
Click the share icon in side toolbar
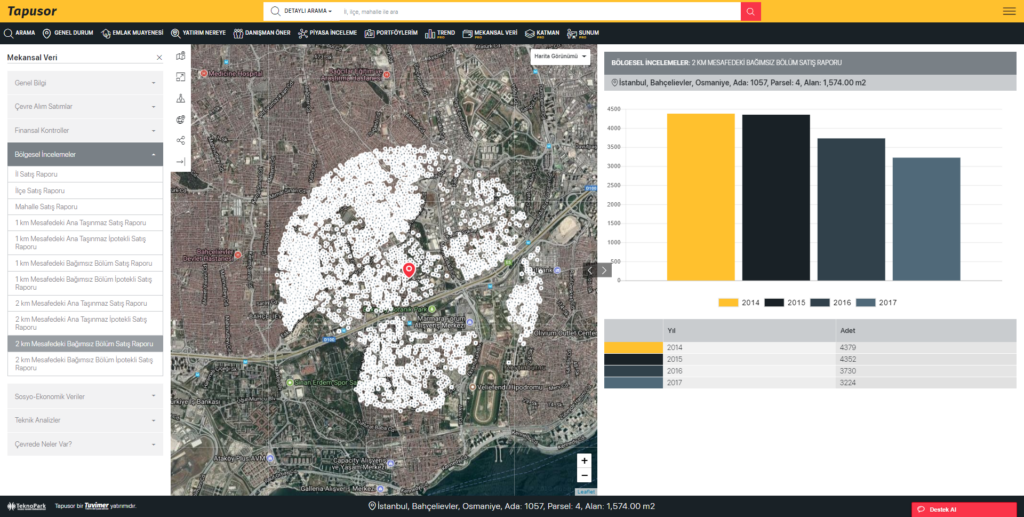coord(180,141)
